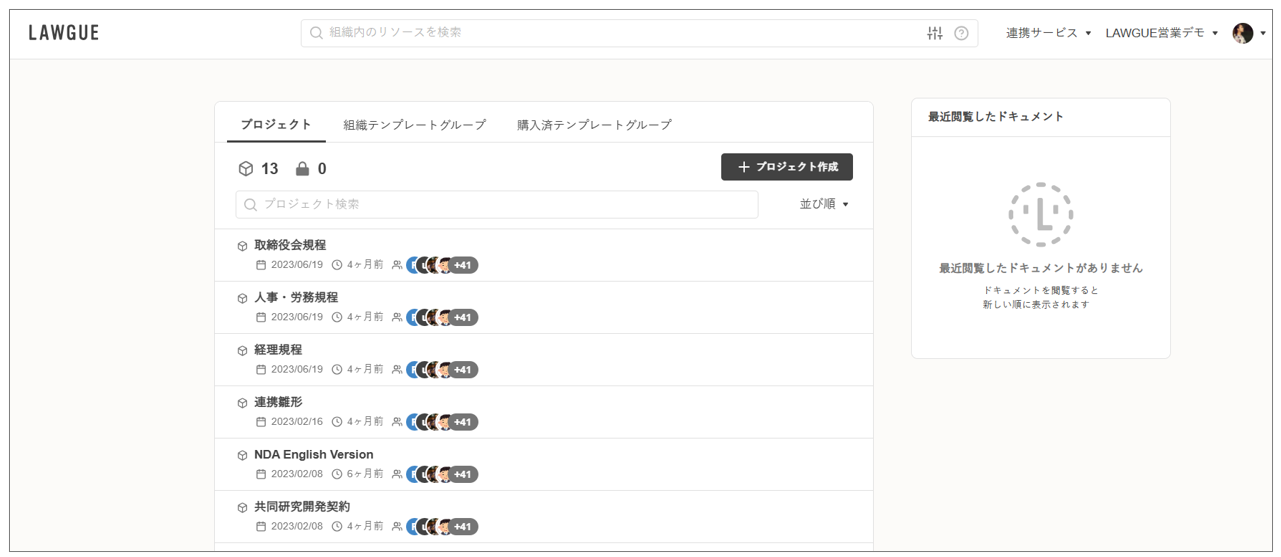The image size is (1281, 557).
Task: Click the locked projects padlock icon
Action: [302, 169]
